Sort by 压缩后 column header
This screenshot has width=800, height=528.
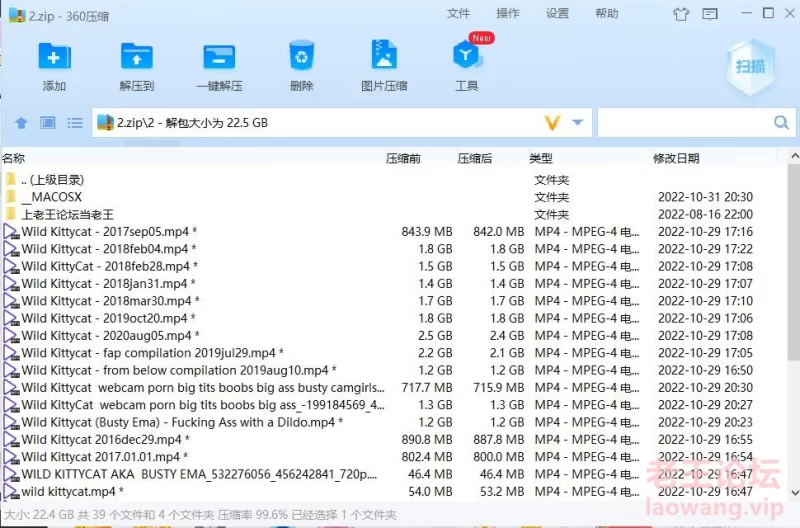474,159
